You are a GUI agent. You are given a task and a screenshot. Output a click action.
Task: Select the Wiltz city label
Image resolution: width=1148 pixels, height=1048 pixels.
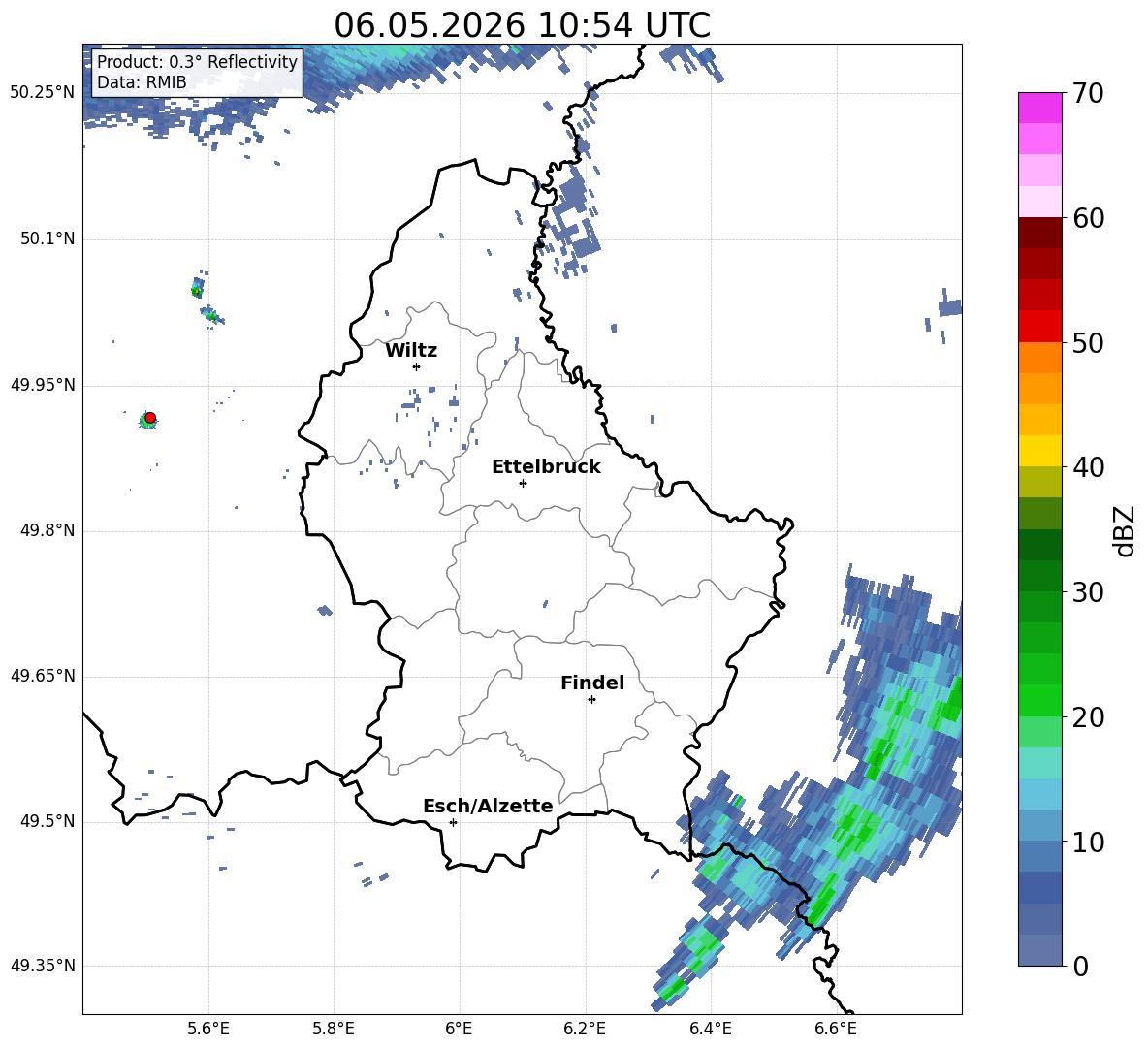coord(411,351)
